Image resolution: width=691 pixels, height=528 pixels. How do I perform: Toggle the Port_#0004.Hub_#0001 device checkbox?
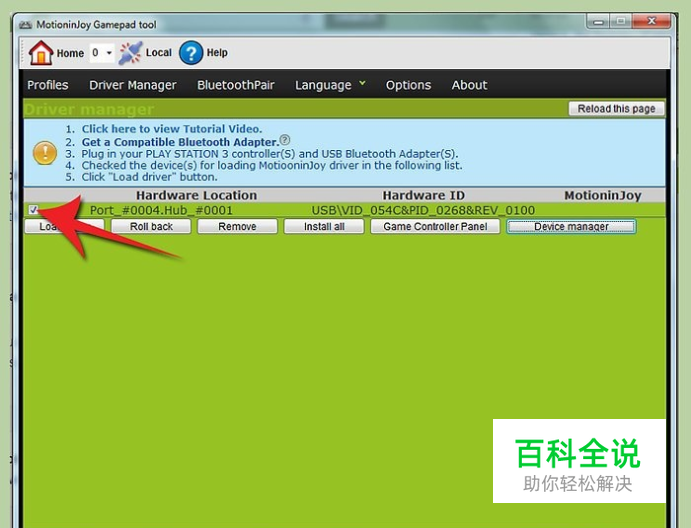pos(33,209)
